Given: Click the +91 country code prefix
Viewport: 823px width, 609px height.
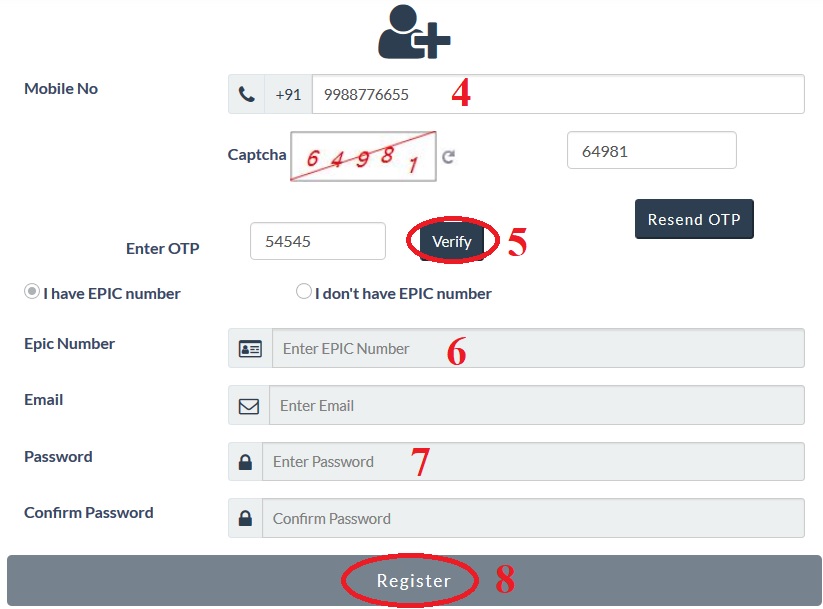Looking at the screenshot, I should pyautogui.click(x=288, y=94).
